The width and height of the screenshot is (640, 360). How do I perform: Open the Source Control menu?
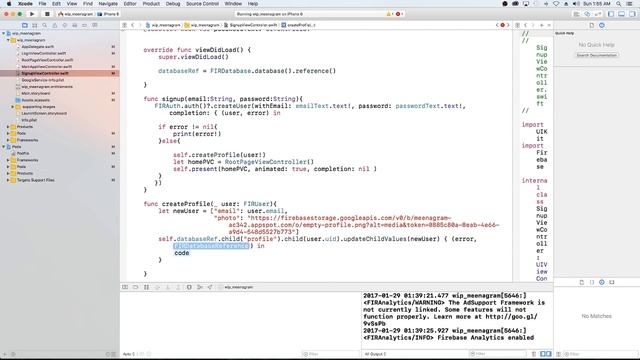point(202,4)
